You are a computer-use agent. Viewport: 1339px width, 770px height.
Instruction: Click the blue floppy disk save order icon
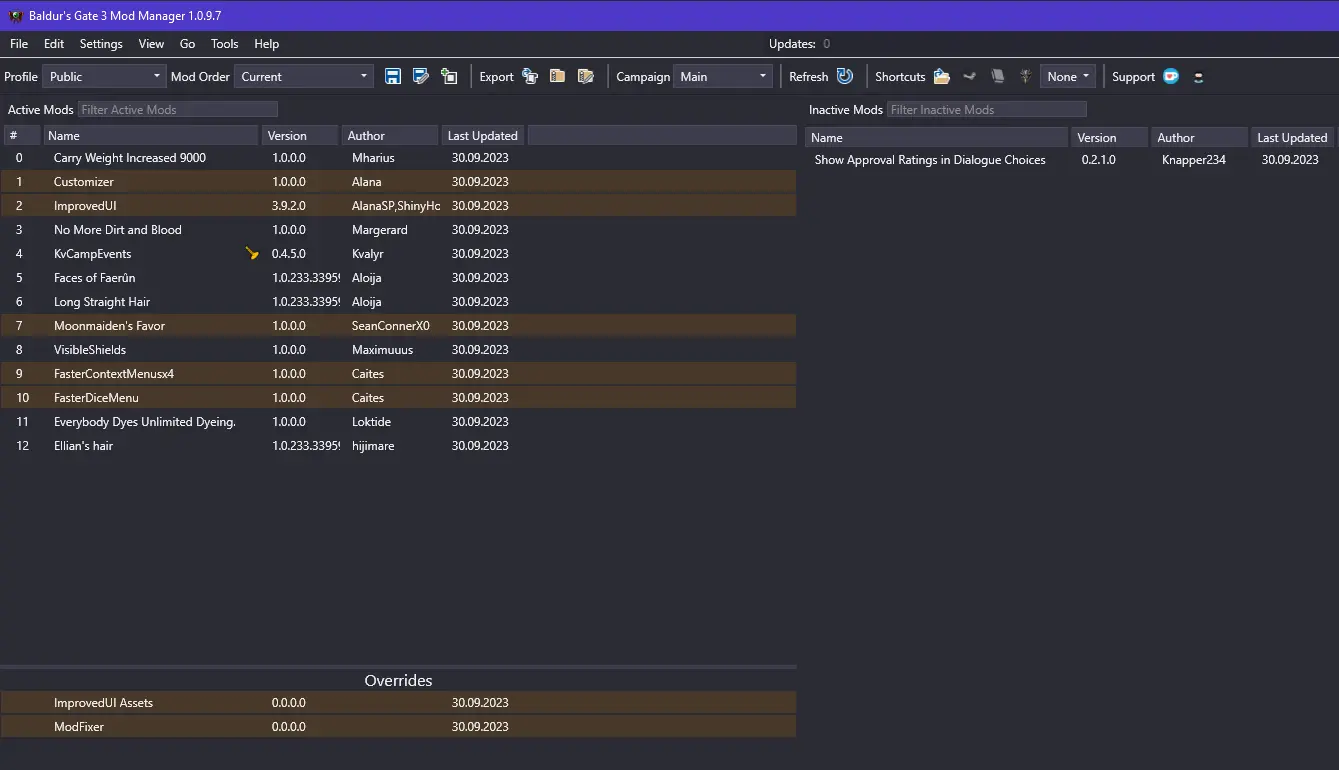click(393, 76)
